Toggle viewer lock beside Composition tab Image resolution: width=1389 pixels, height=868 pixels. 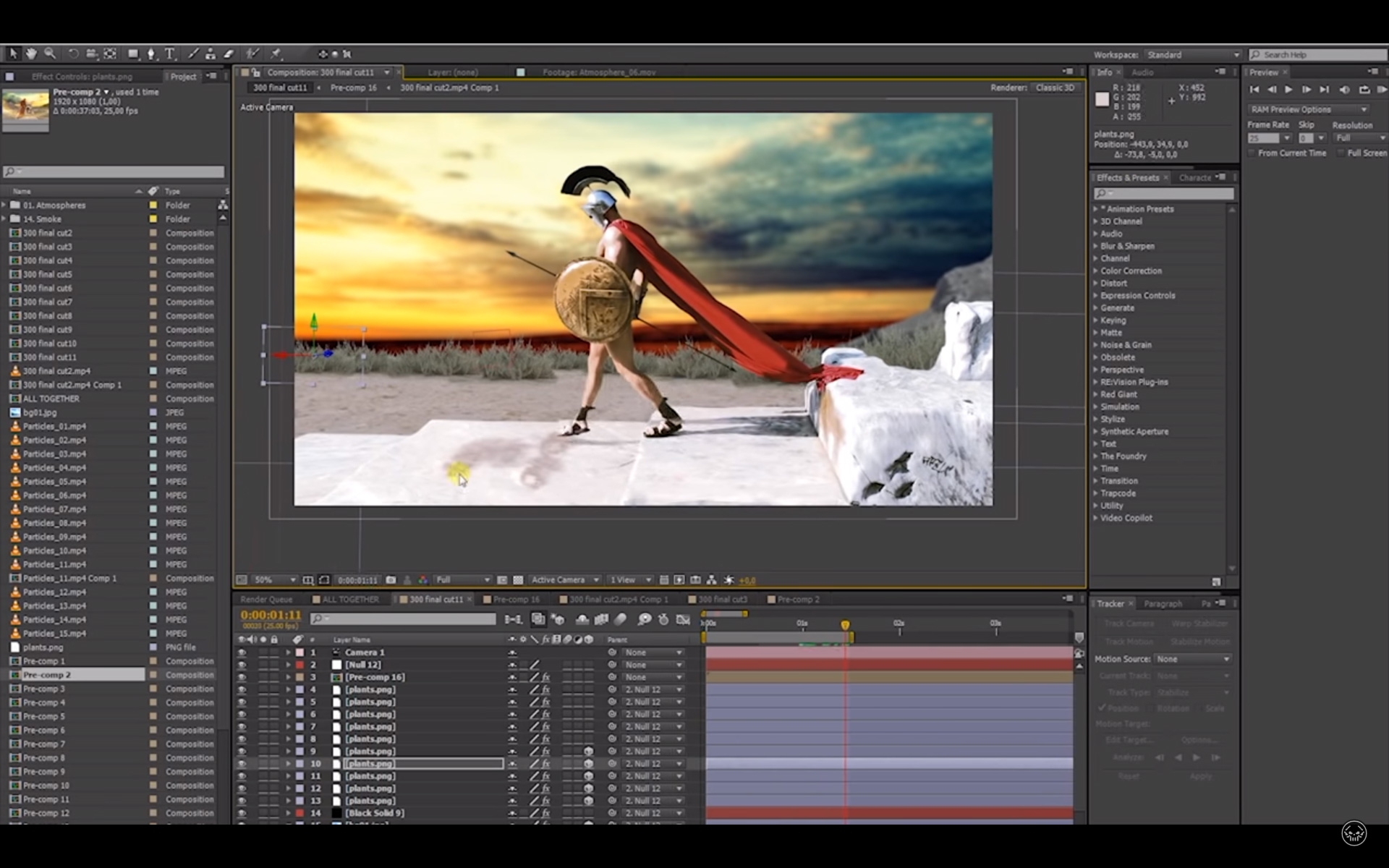256,72
